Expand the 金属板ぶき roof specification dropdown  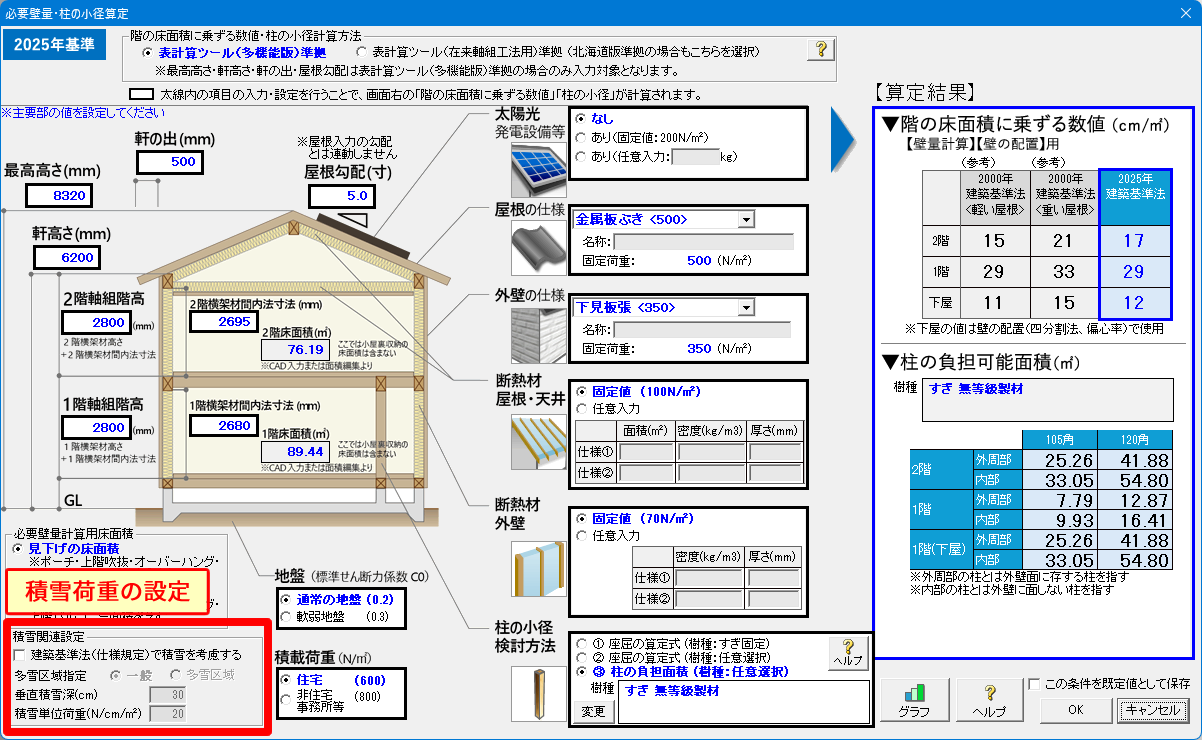746,220
